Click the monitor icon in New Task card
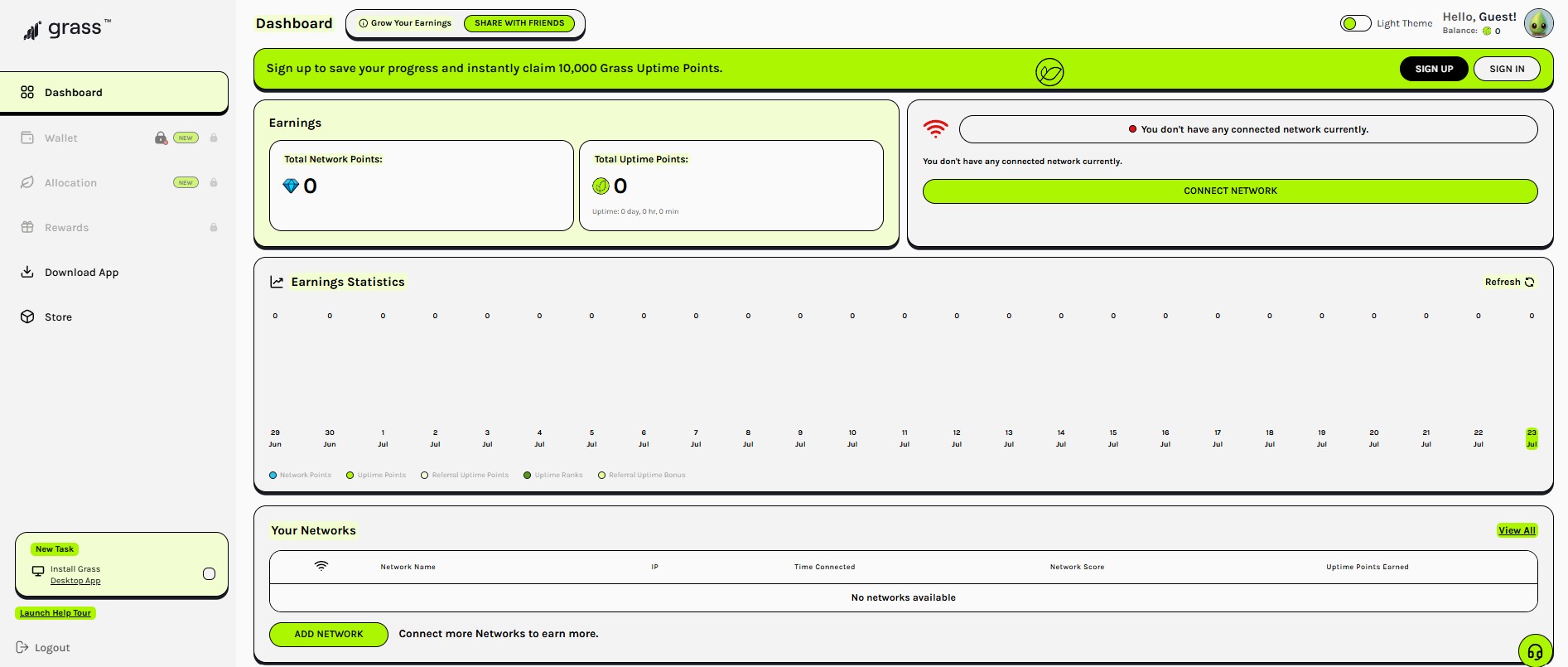 38,572
